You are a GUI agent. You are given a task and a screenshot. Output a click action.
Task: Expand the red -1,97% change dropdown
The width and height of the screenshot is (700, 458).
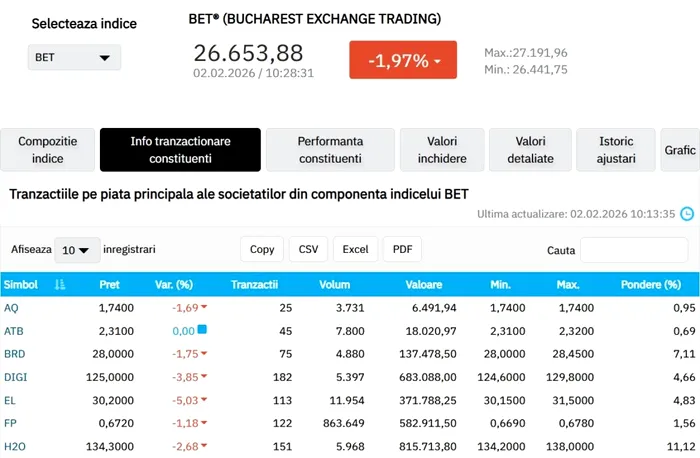tap(402, 60)
